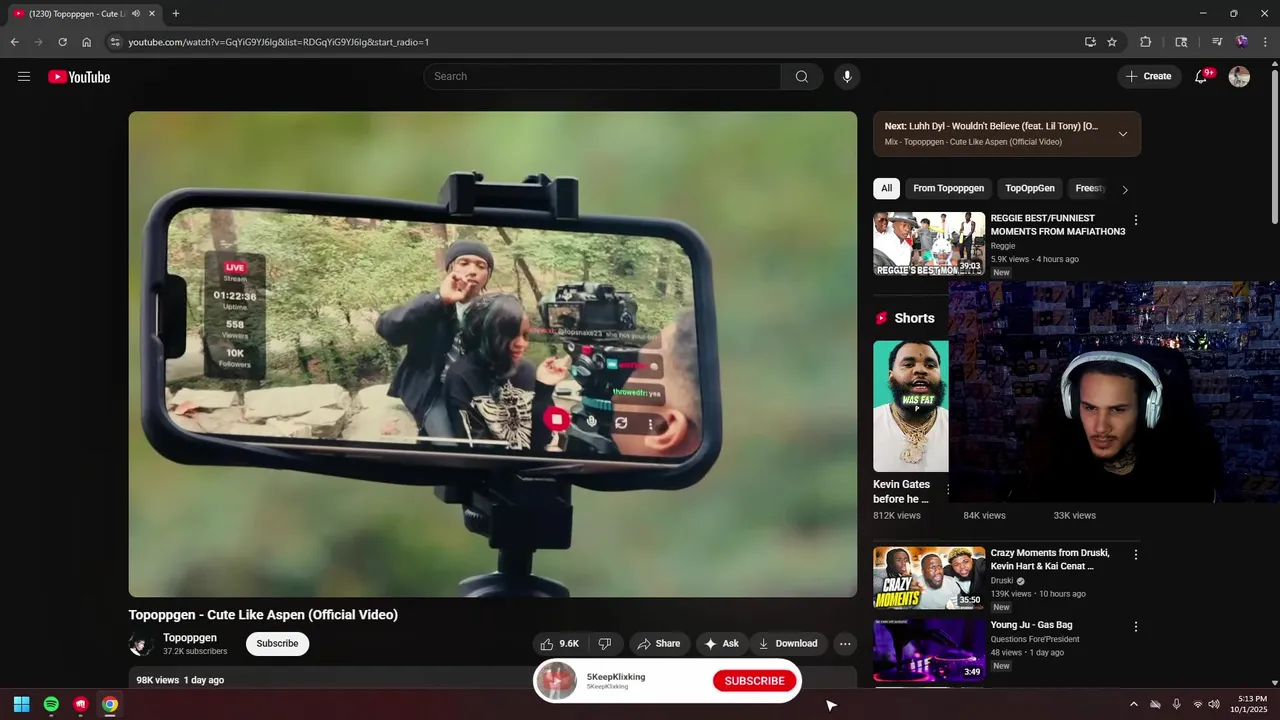Reload the current page
This screenshot has height=720, width=1280.
62,42
